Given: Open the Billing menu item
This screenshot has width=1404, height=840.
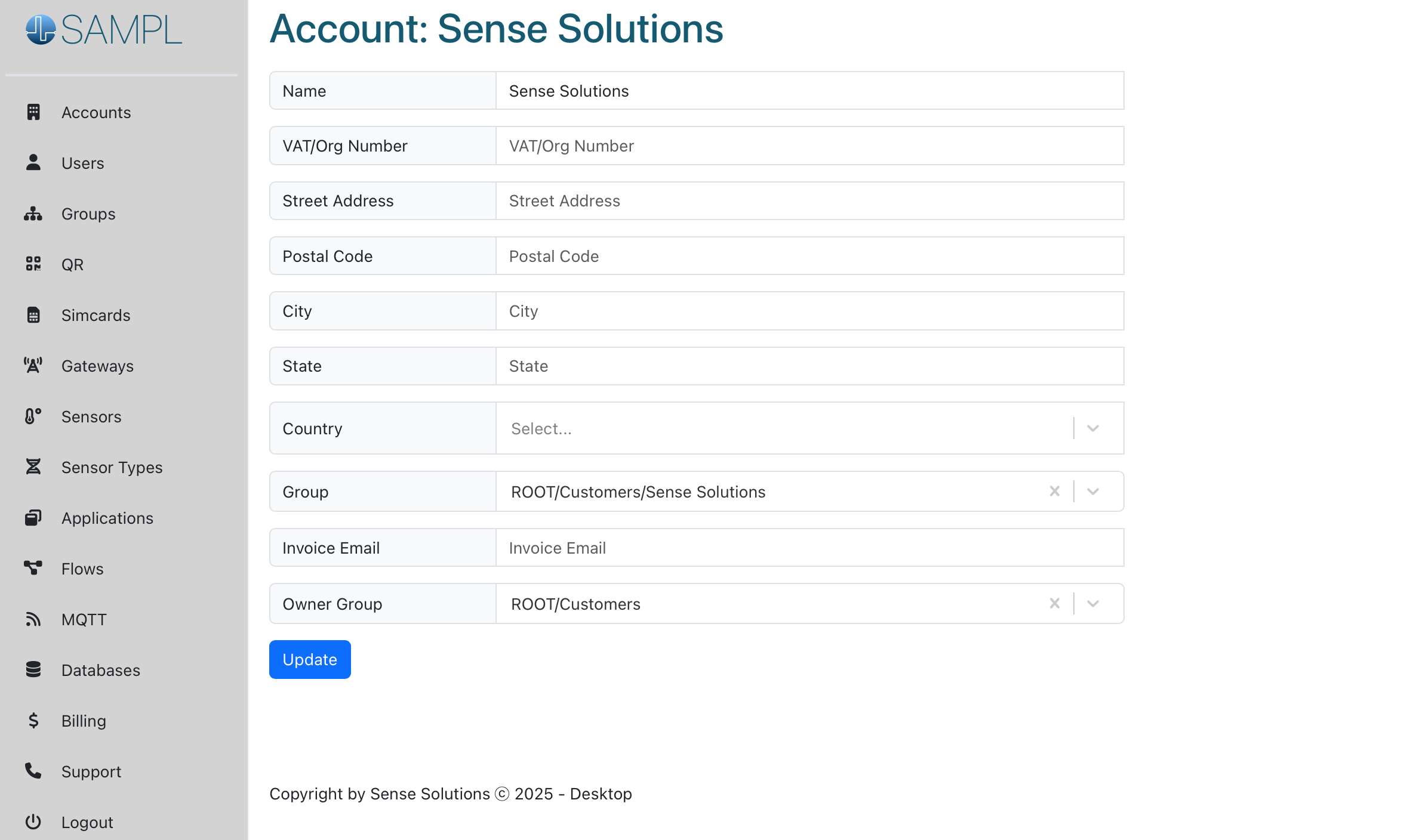Looking at the screenshot, I should click(x=84, y=721).
